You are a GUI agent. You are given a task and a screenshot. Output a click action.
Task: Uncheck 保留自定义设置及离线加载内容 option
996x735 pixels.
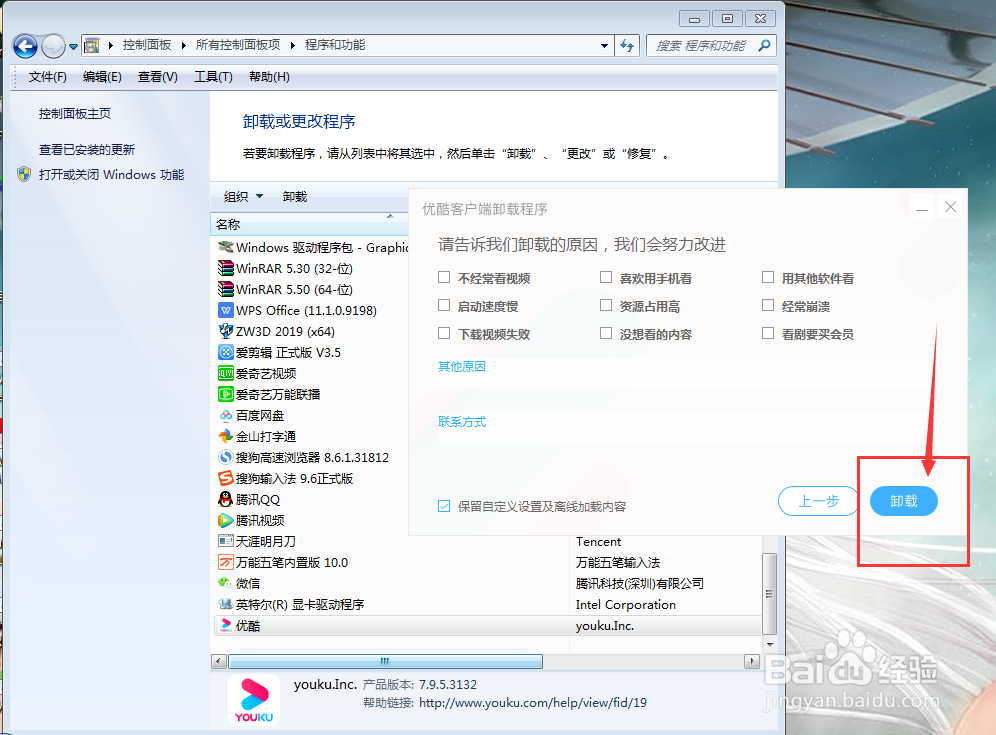444,506
